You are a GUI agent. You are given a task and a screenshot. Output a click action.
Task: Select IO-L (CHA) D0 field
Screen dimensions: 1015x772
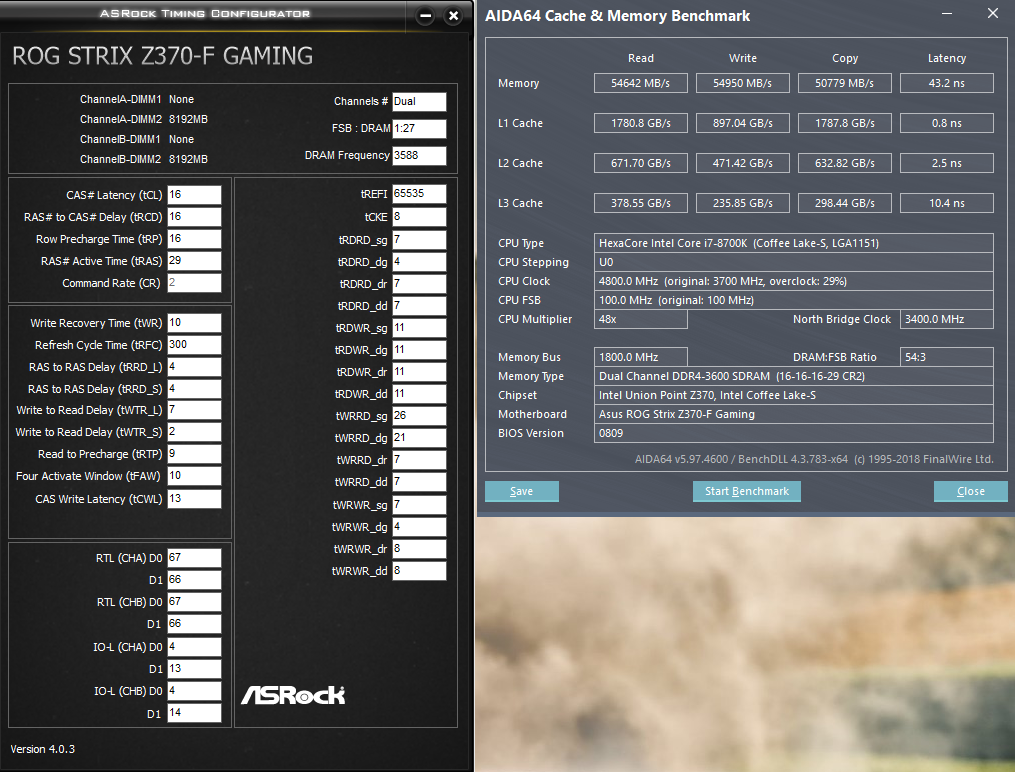tap(194, 647)
